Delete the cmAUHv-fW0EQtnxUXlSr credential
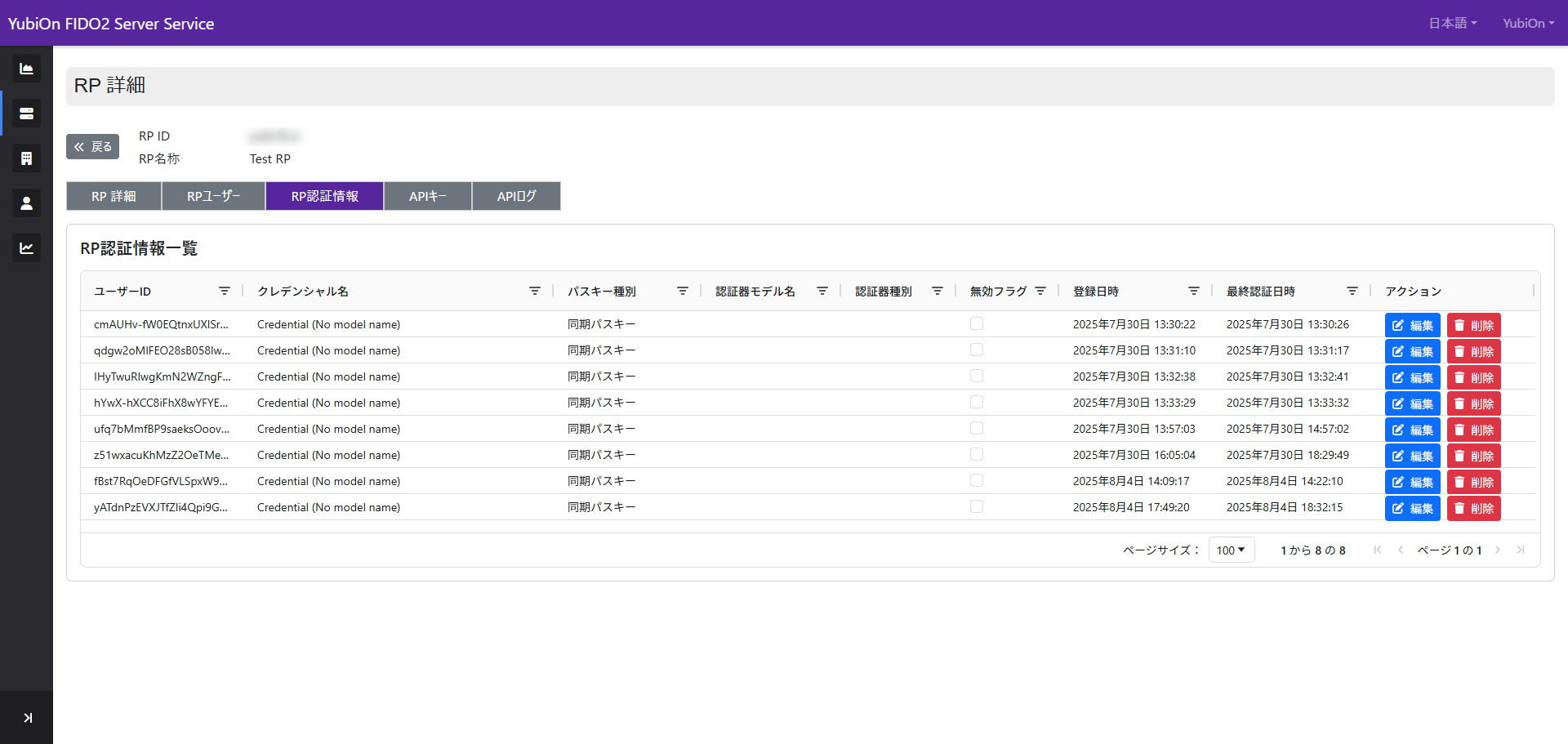This screenshot has height=744, width=1568. pos(1474,325)
